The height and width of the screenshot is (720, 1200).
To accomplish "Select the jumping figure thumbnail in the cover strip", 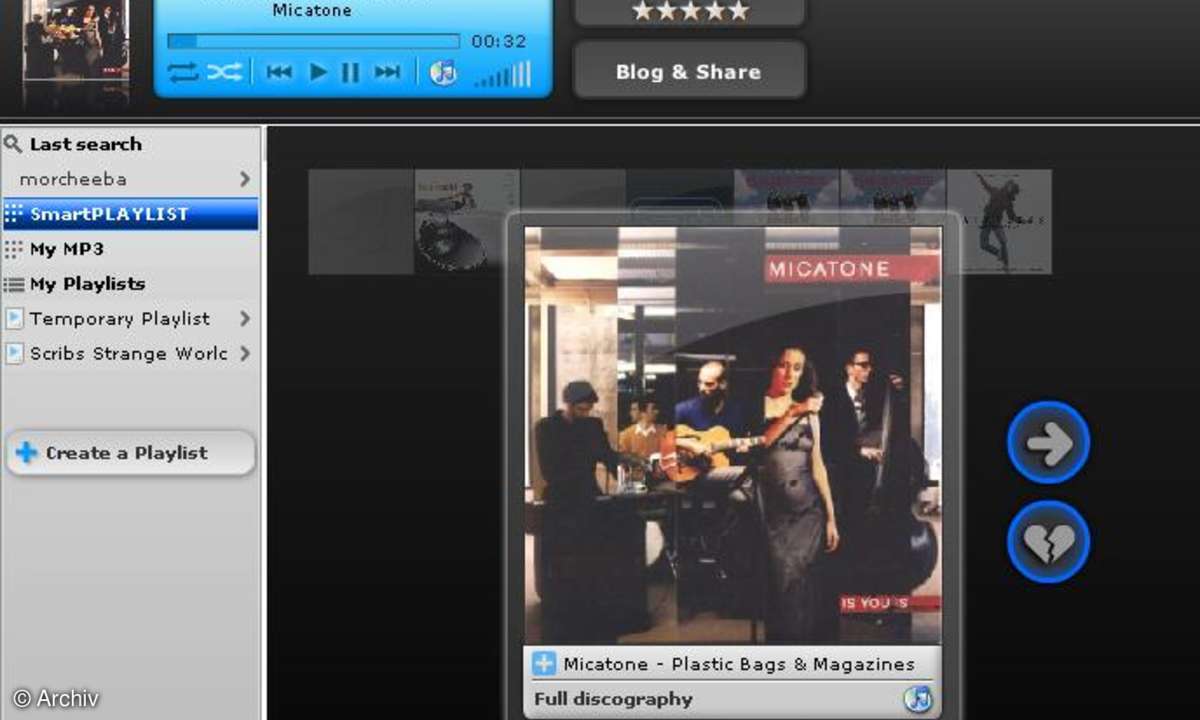I will click(x=999, y=221).
